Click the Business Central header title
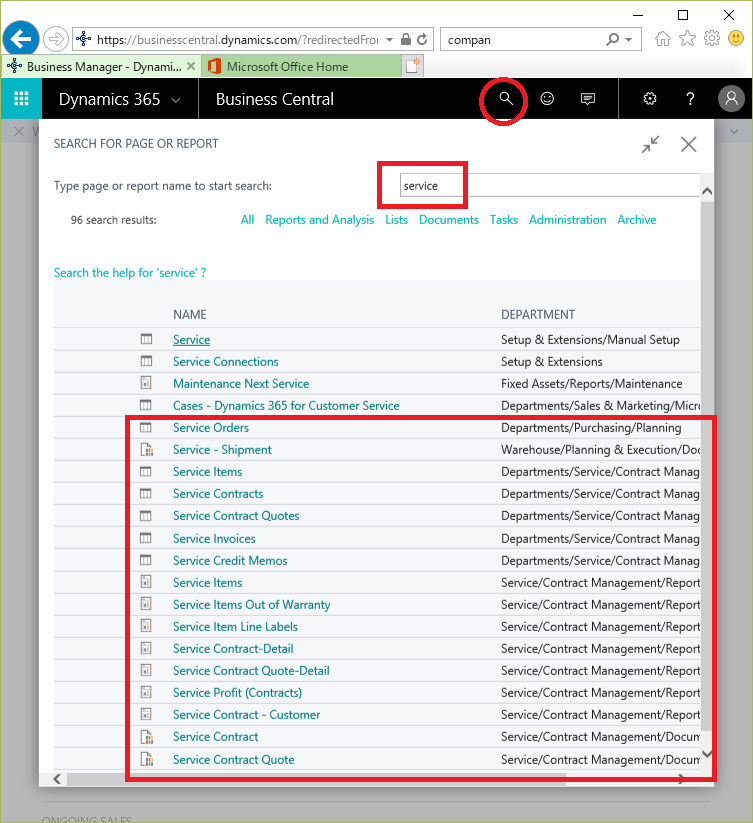This screenshot has height=823, width=753. [274, 99]
